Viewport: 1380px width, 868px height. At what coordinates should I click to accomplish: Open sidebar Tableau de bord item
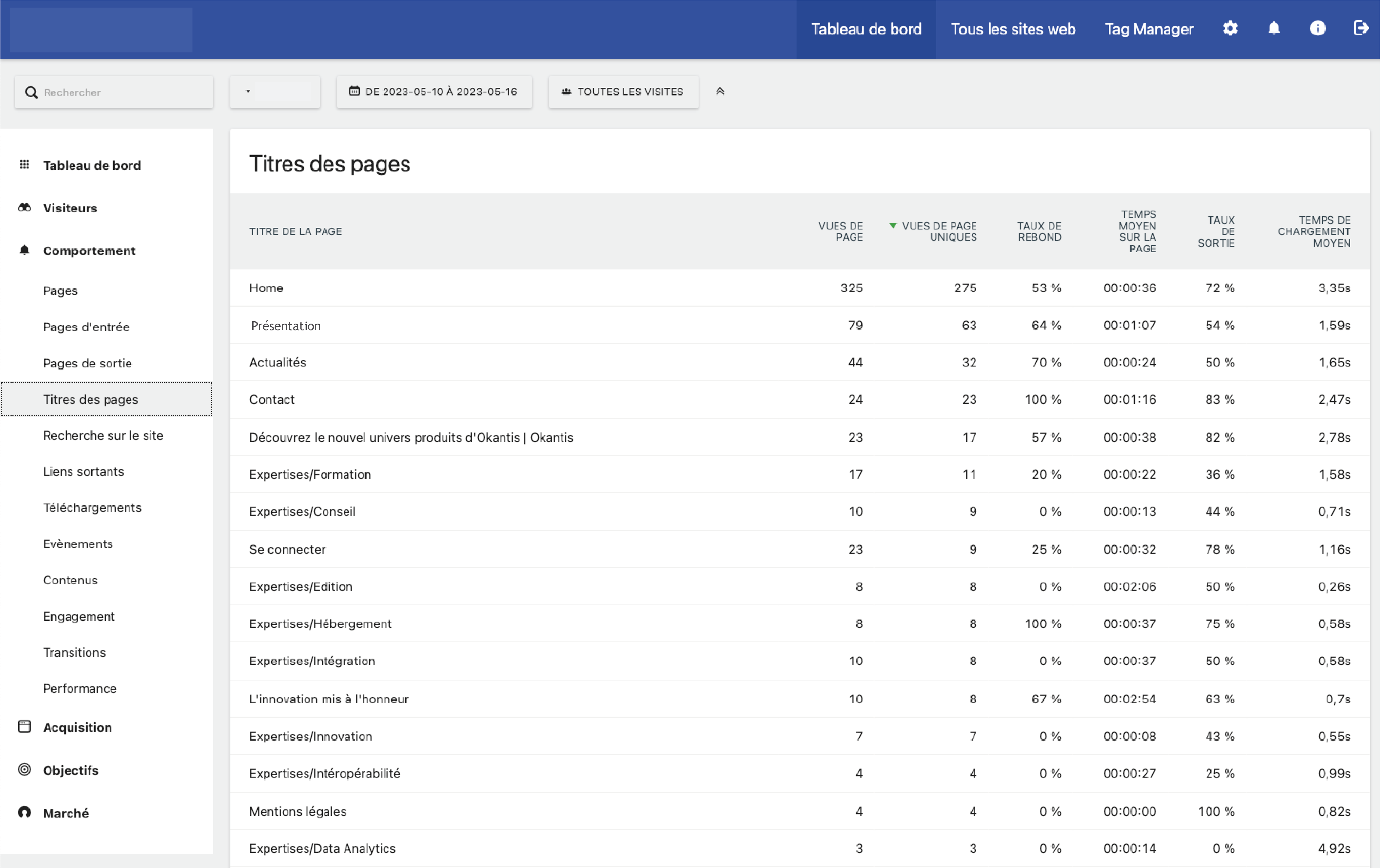point(92,165)
